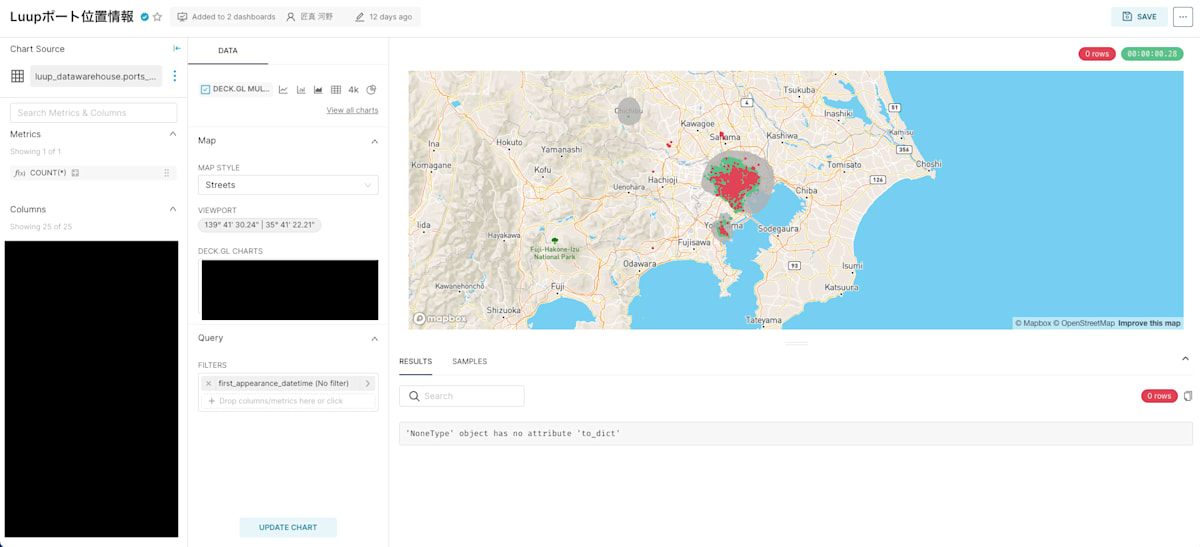1200x547 pixels.
Task: Click the OpenStreetMap attribution link
Action: (1084, 323)
